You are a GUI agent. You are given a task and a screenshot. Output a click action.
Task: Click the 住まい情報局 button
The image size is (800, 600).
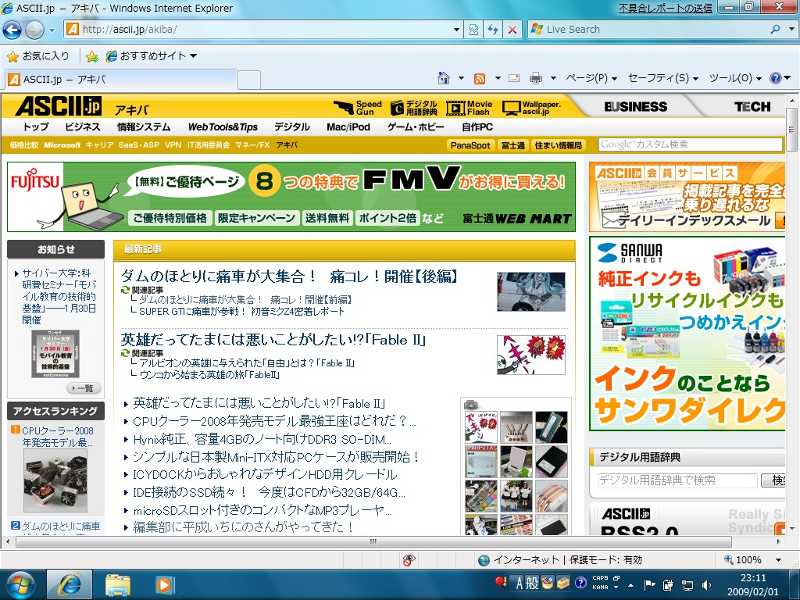[558, 145]
